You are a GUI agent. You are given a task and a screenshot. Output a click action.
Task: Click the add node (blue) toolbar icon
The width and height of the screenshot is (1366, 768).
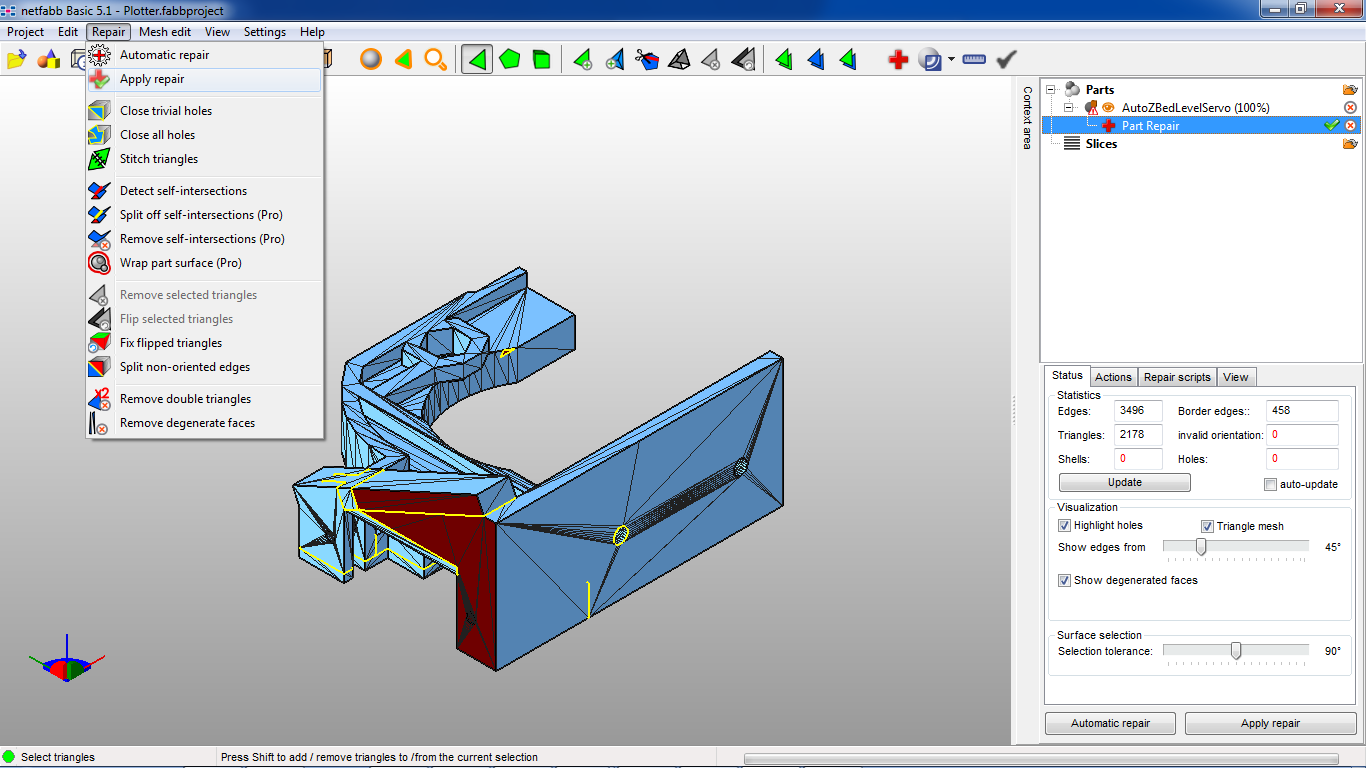click(x=615, y=60)
